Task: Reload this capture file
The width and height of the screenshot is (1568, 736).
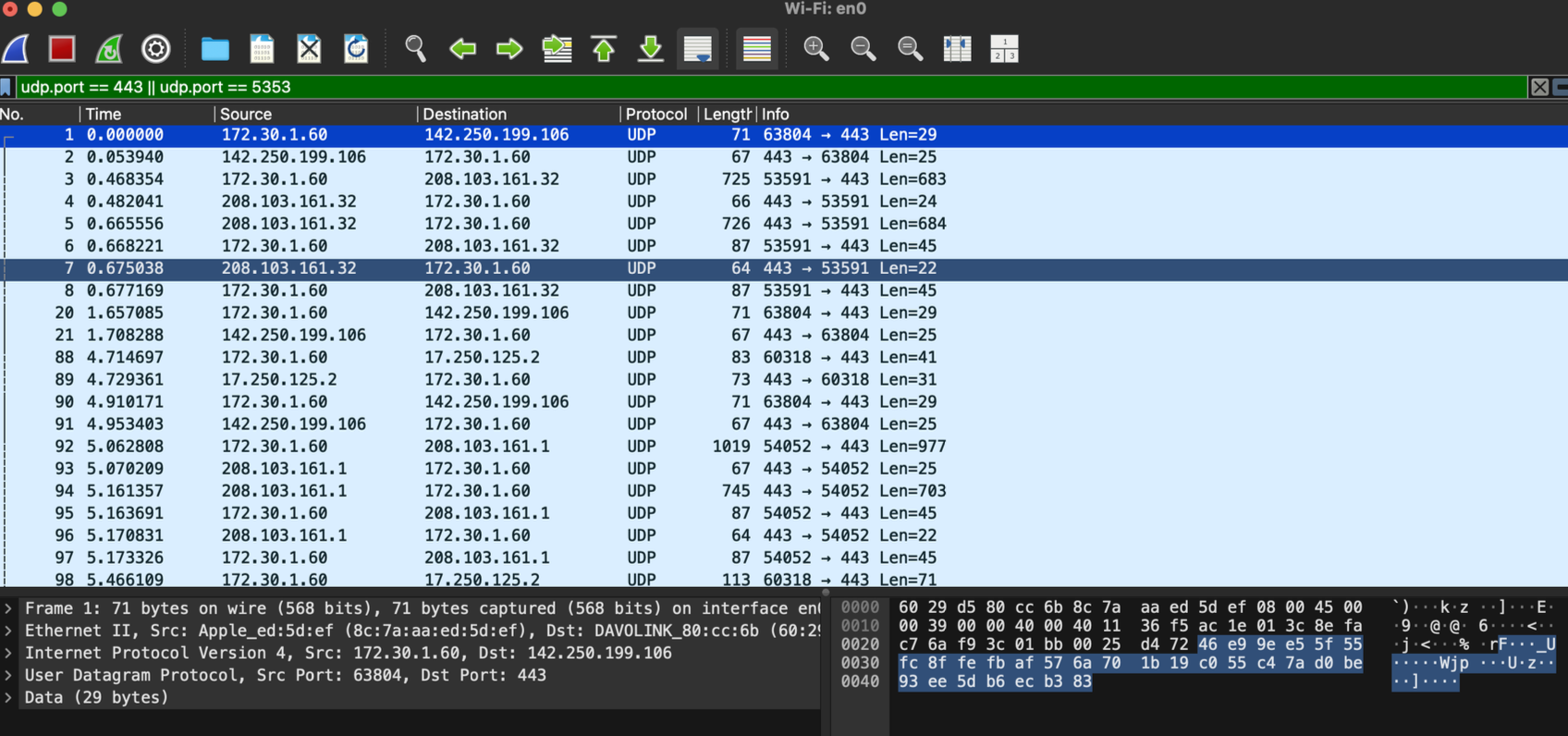Action: tap(356, 49)
